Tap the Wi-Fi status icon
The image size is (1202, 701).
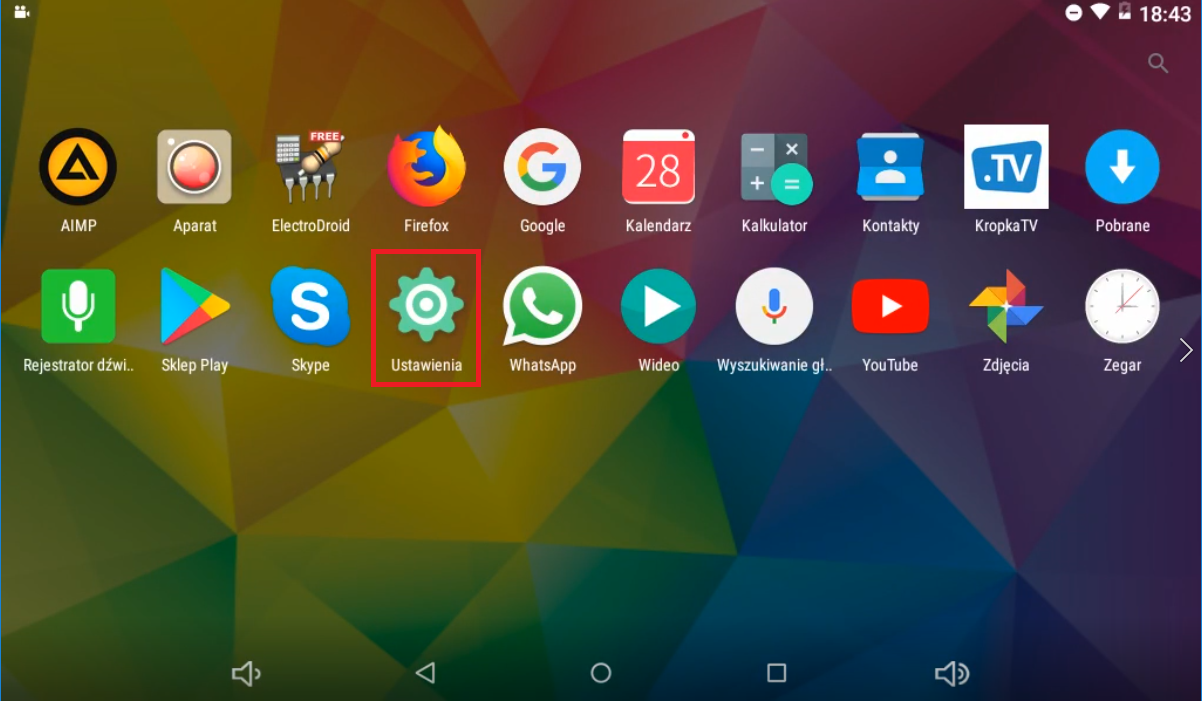point(1101,12)
